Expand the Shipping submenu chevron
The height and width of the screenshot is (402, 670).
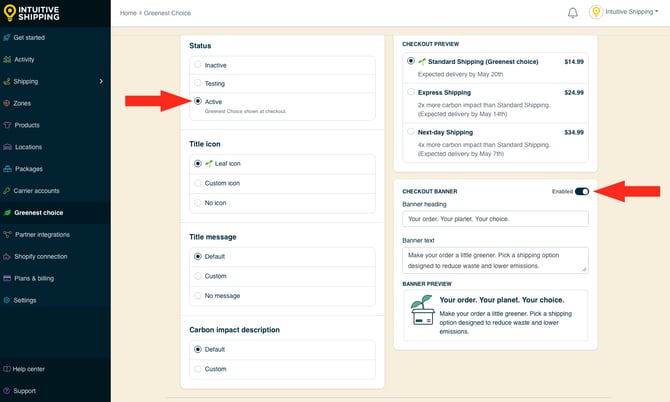[101, 81]
